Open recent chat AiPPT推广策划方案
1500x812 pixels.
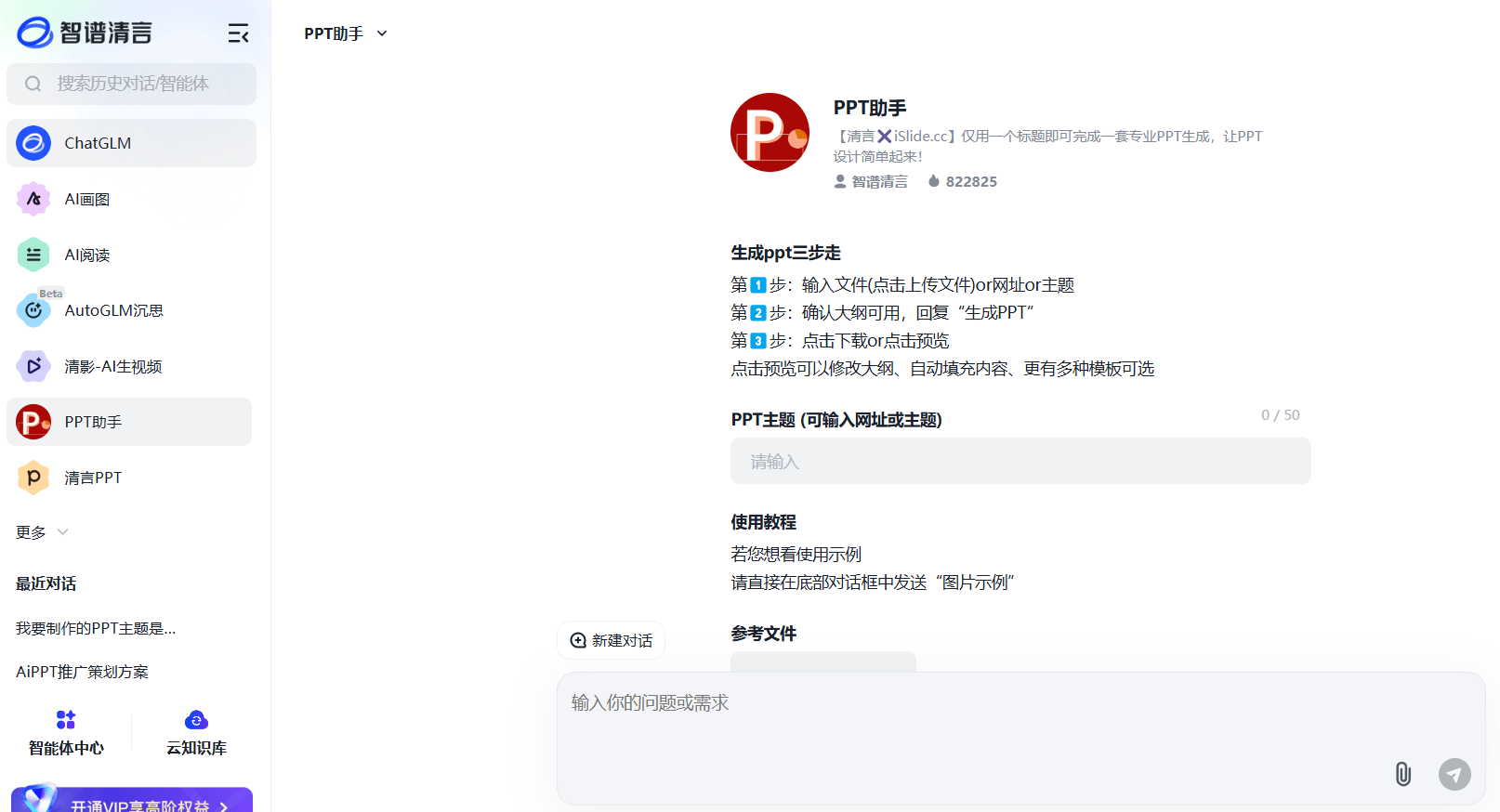tap(82, 672)
